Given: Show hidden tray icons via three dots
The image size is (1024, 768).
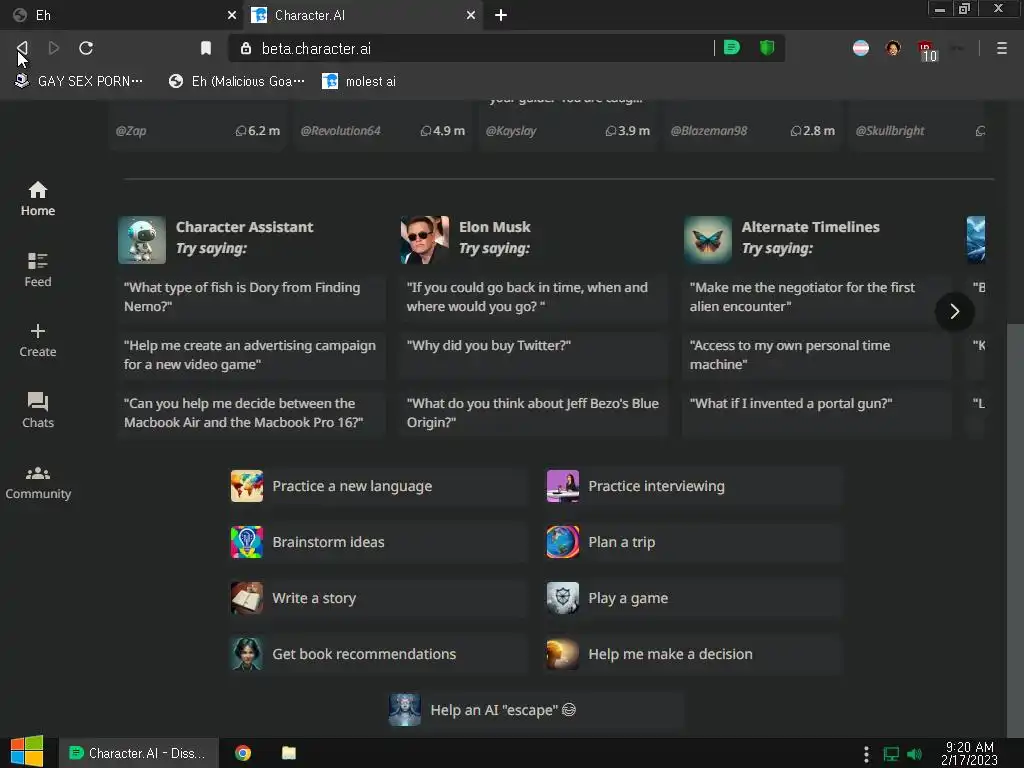Looking at the screenshot, I should coord(866,754).
